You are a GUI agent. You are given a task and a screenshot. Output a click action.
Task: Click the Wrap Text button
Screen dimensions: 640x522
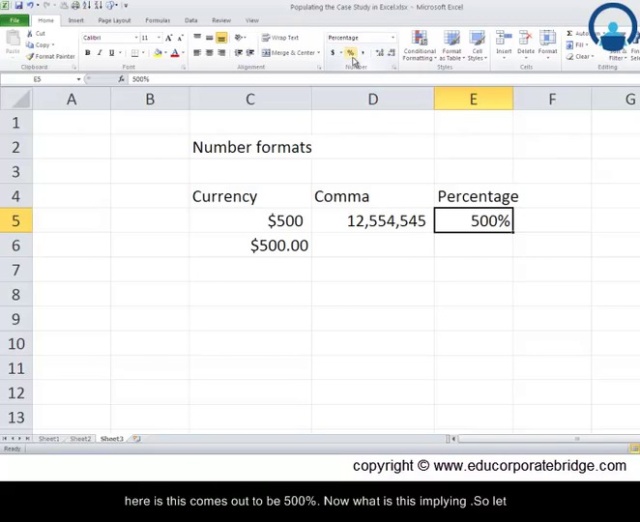280,38
